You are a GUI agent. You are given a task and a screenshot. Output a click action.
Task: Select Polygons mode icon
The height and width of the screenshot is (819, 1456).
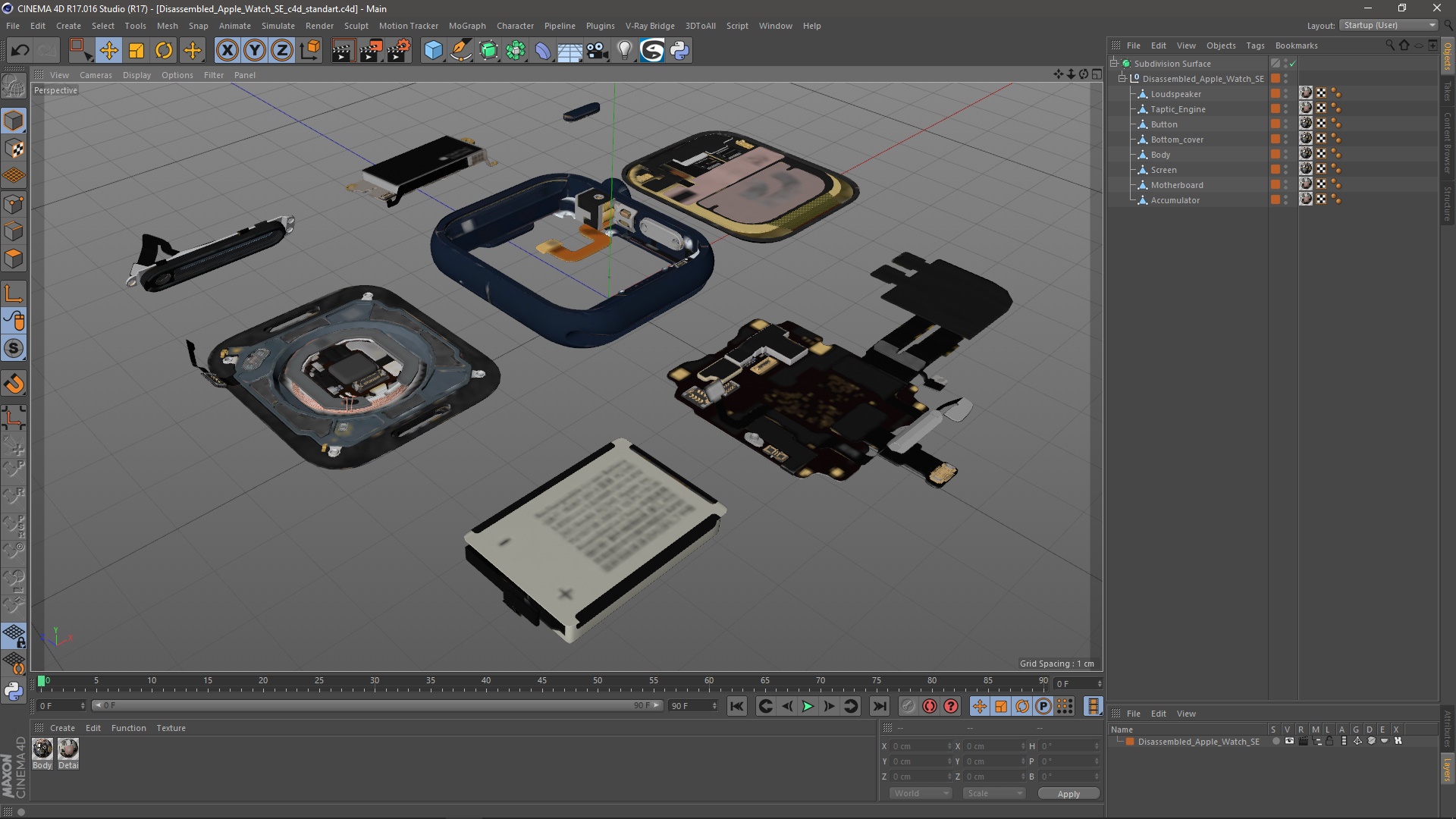[x=14, y=259]
